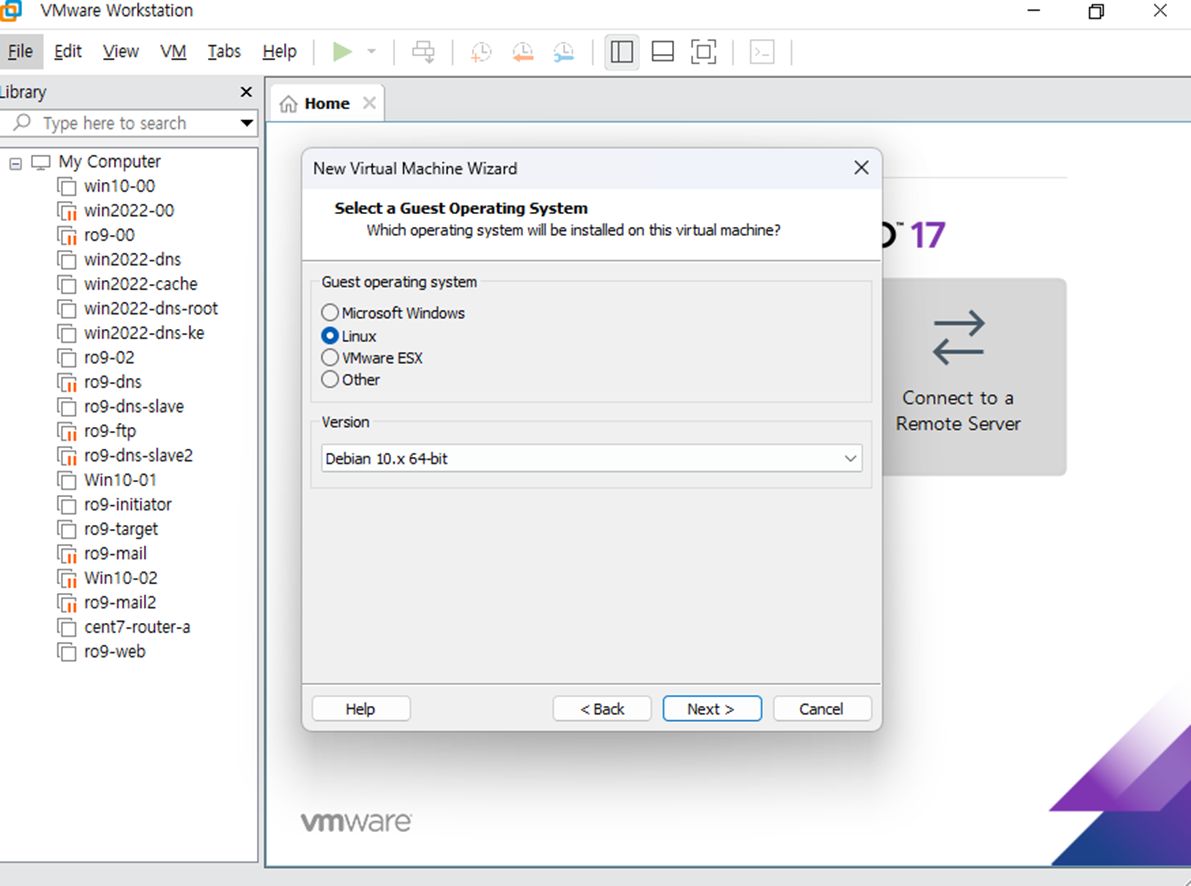
Task: Select the Linux radio button
Action: [330, 335]
